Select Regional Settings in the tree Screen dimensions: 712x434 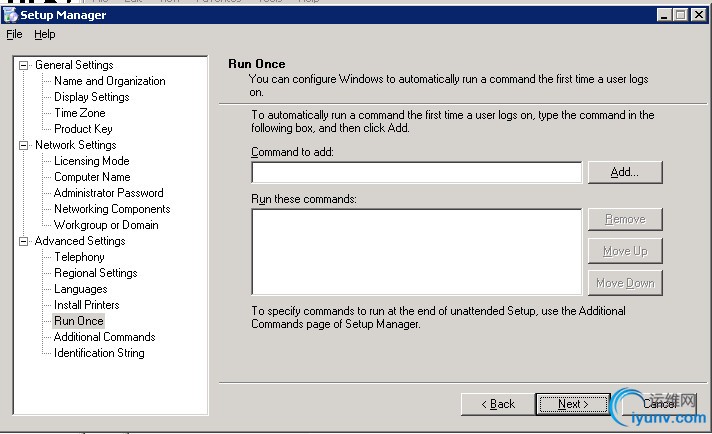pos(95,273)
